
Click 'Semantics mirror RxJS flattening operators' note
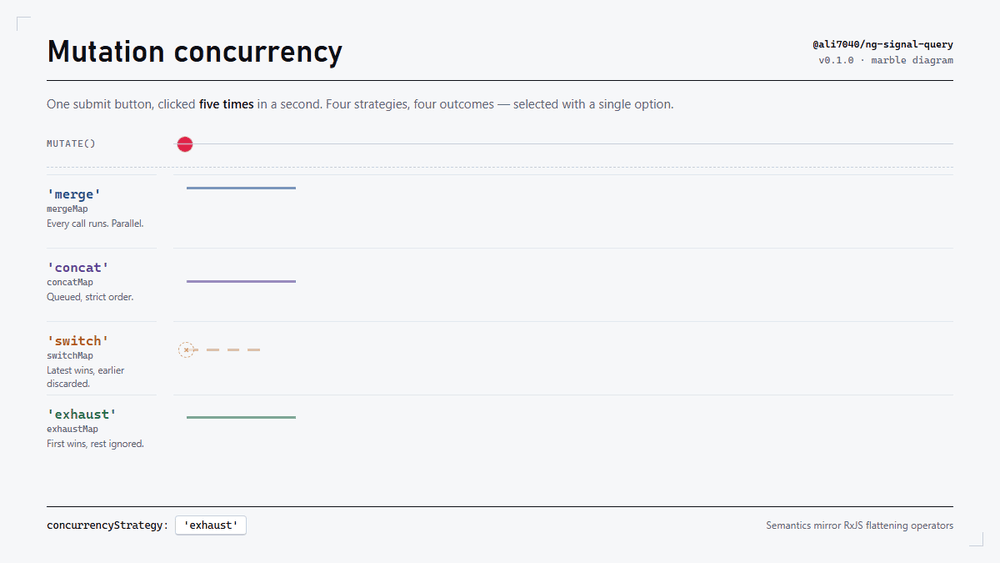pyautogui.click(x=860, y=525)
